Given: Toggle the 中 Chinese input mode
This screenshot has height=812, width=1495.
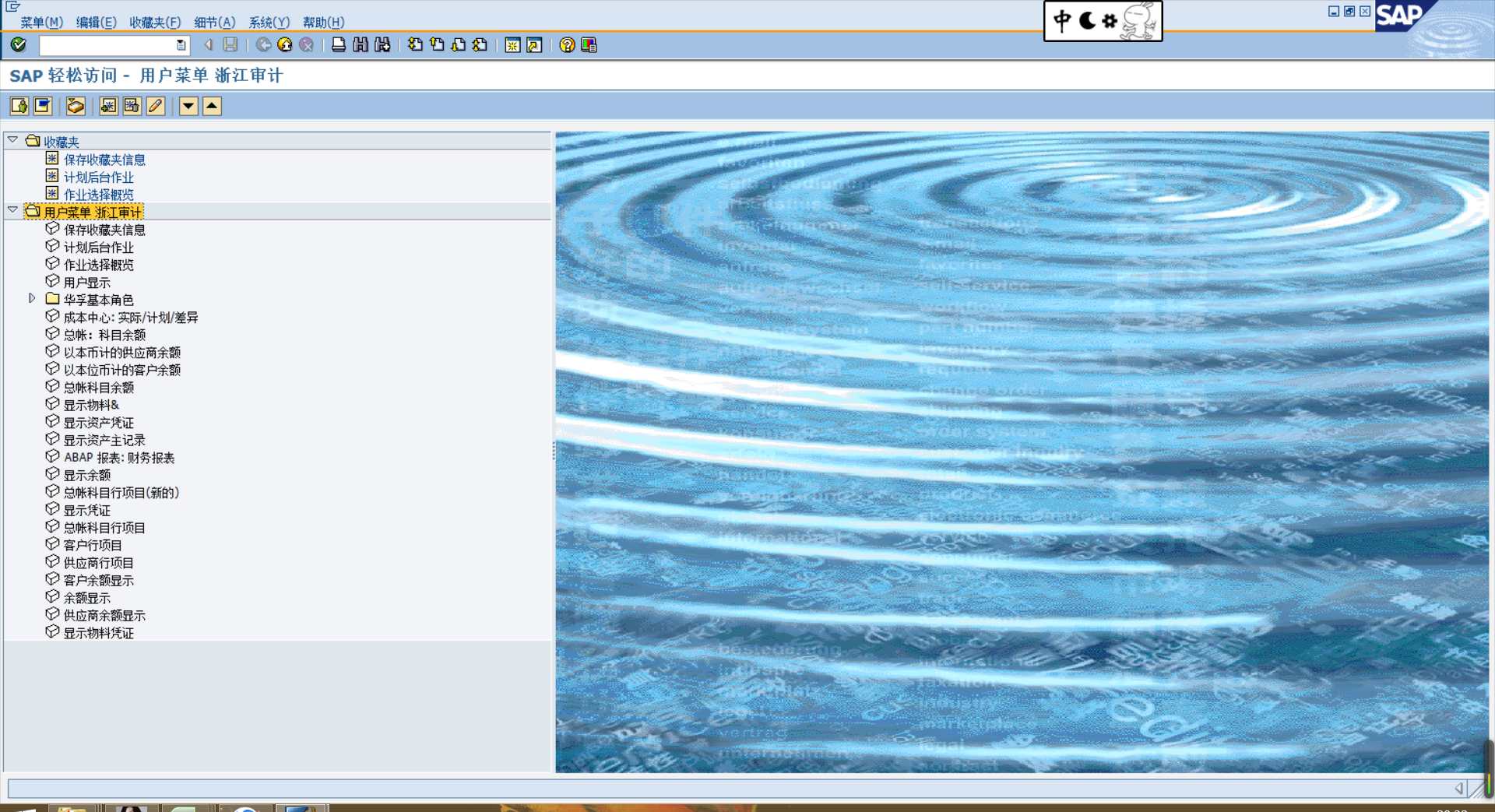Looking at the screenshot, I should [1062, 21].
